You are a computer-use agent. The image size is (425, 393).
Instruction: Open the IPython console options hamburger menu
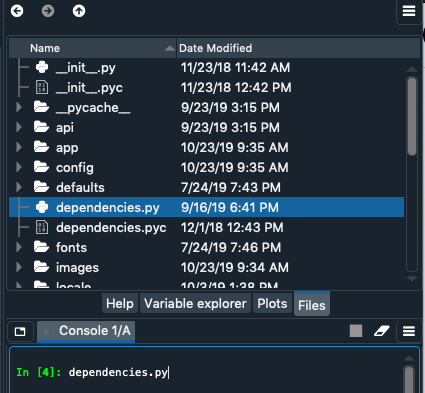[409, 331]
